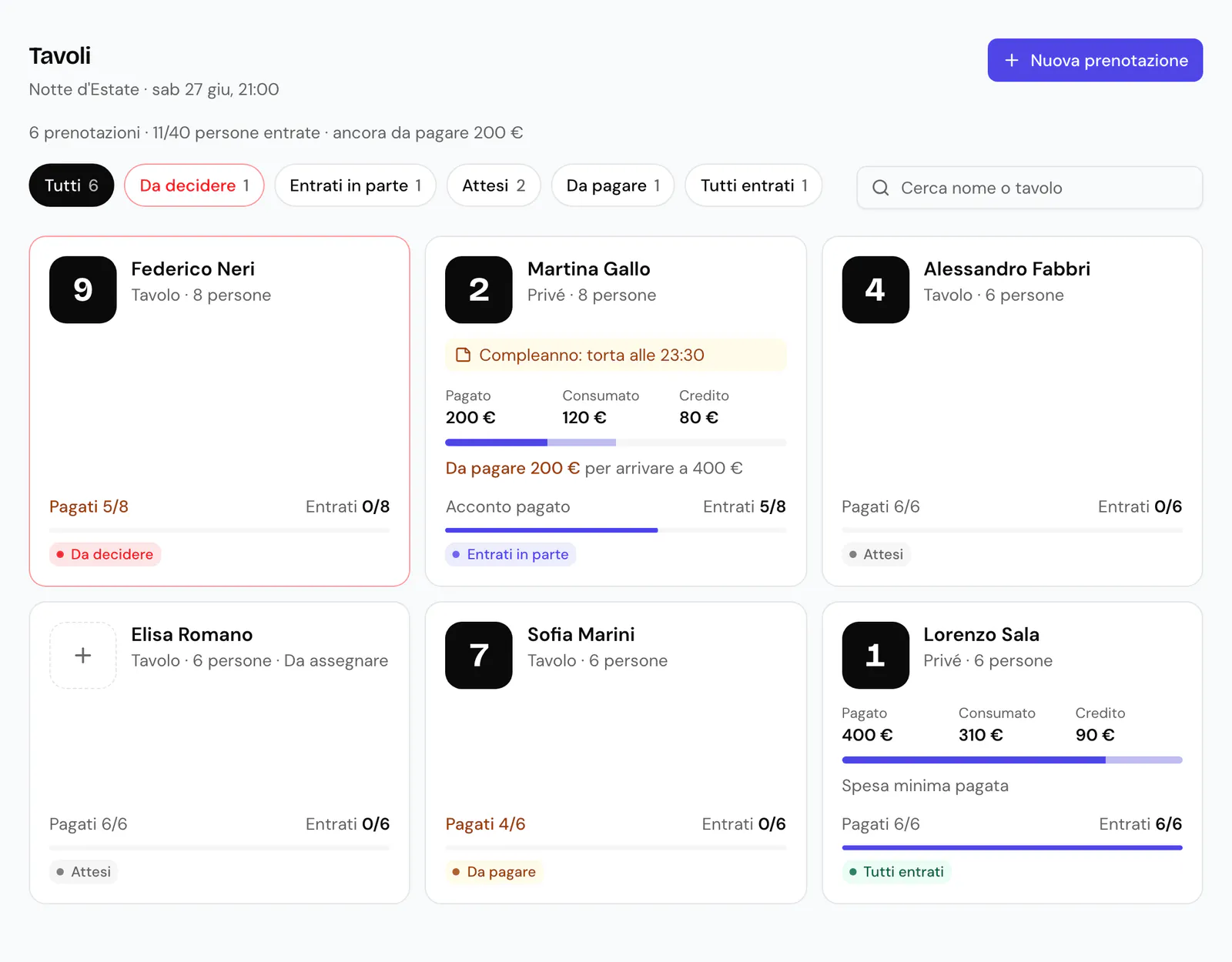Screen dimensions: 1232x962
Task: Show Entrati in parte reservations
Action: 355,185
